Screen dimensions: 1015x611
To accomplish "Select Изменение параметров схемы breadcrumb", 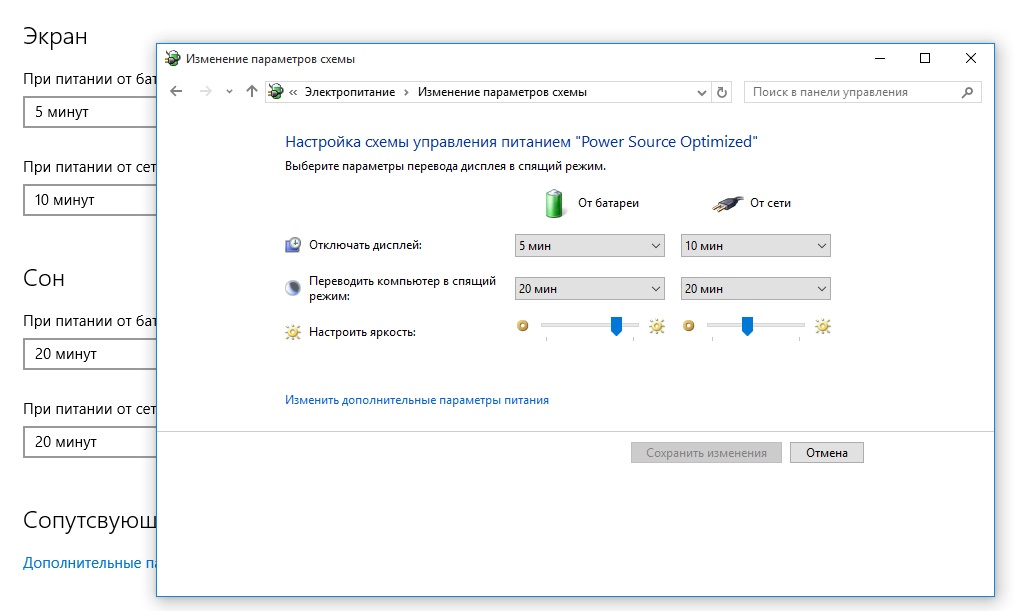I will click(502, 92).
